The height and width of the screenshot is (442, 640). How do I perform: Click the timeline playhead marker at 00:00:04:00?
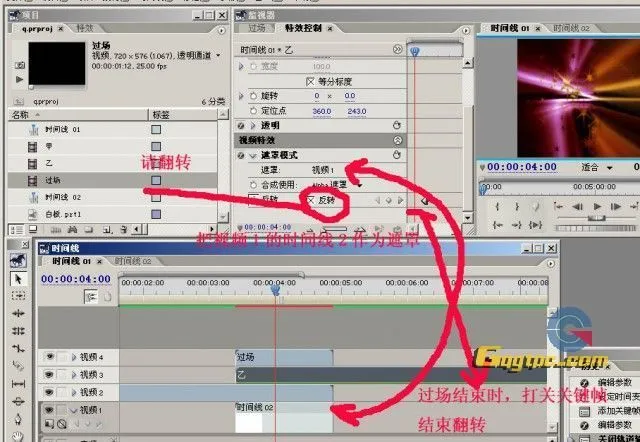click(276, 289)
